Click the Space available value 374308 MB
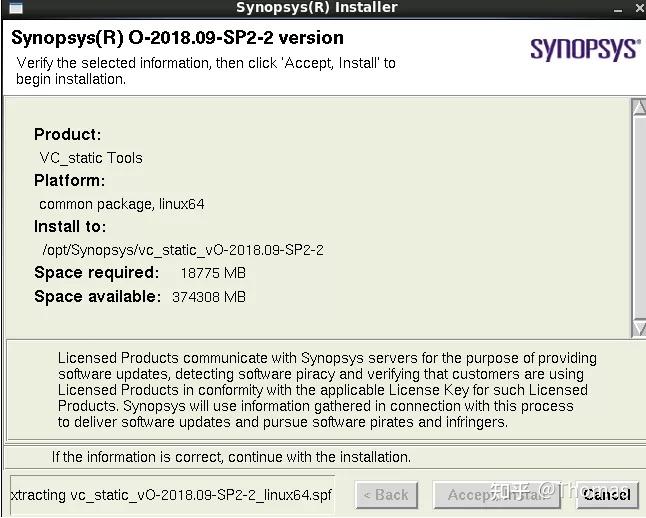This screenshot has width=646, height=518. 209,297
